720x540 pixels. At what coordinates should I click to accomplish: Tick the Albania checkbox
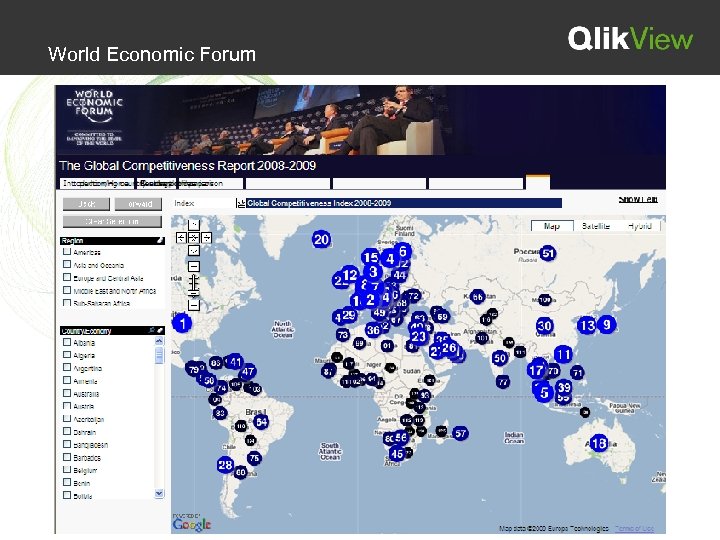coord(67,342)
